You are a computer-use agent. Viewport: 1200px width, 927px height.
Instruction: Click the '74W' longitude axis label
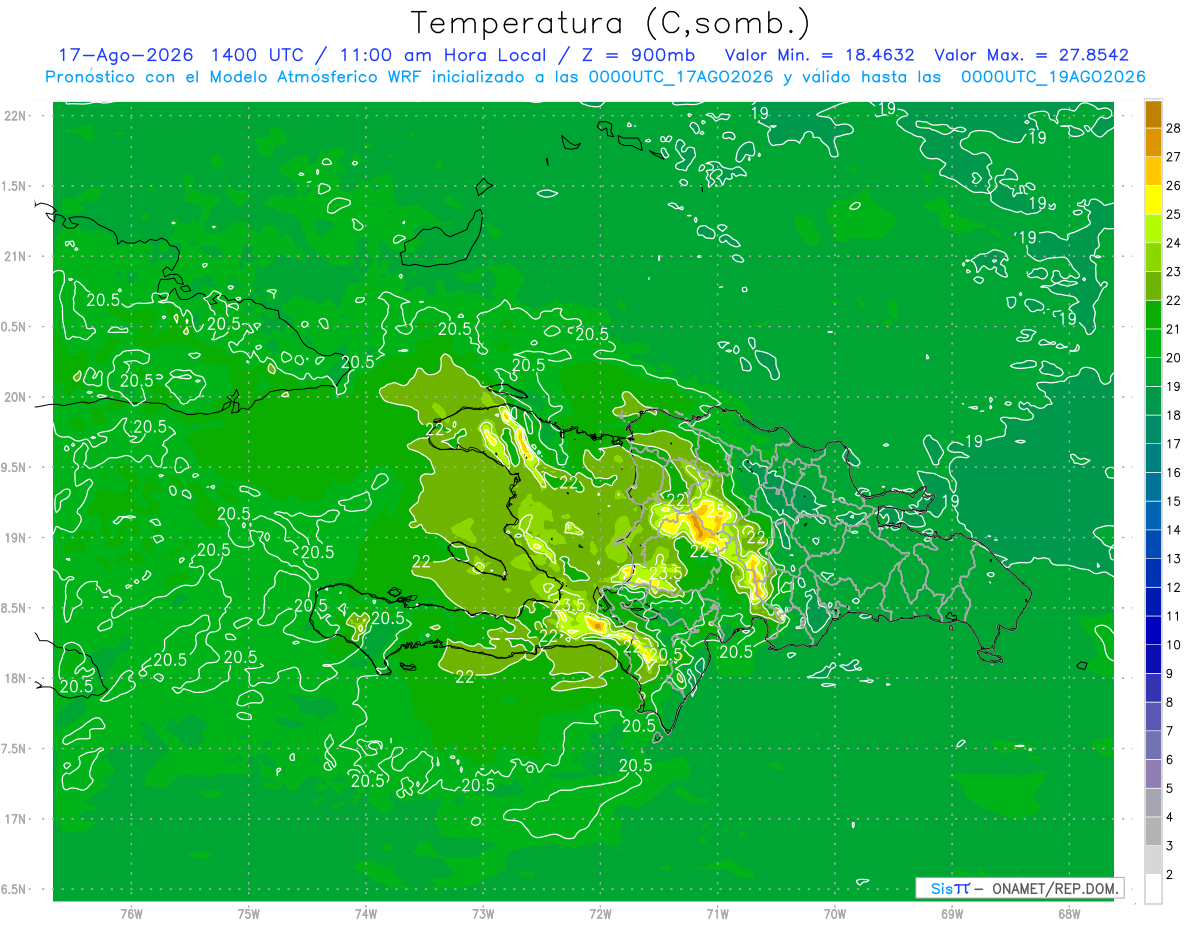tap(365, 914)
